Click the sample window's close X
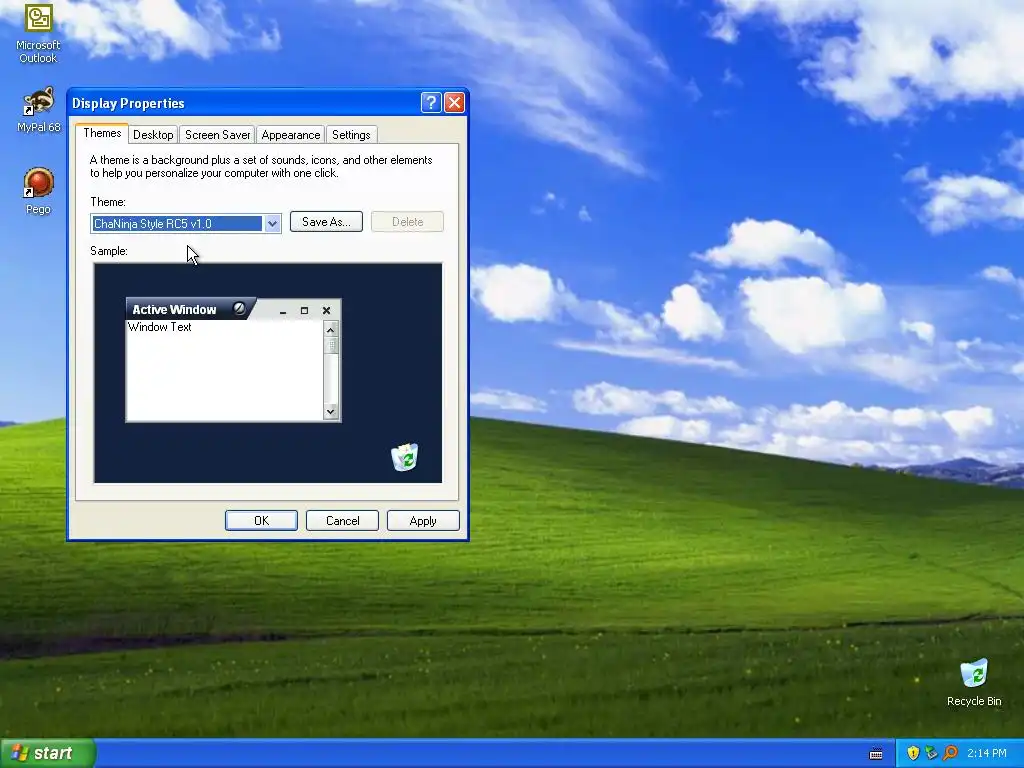Screen dimensions: 1024x768 coord(327,311)
